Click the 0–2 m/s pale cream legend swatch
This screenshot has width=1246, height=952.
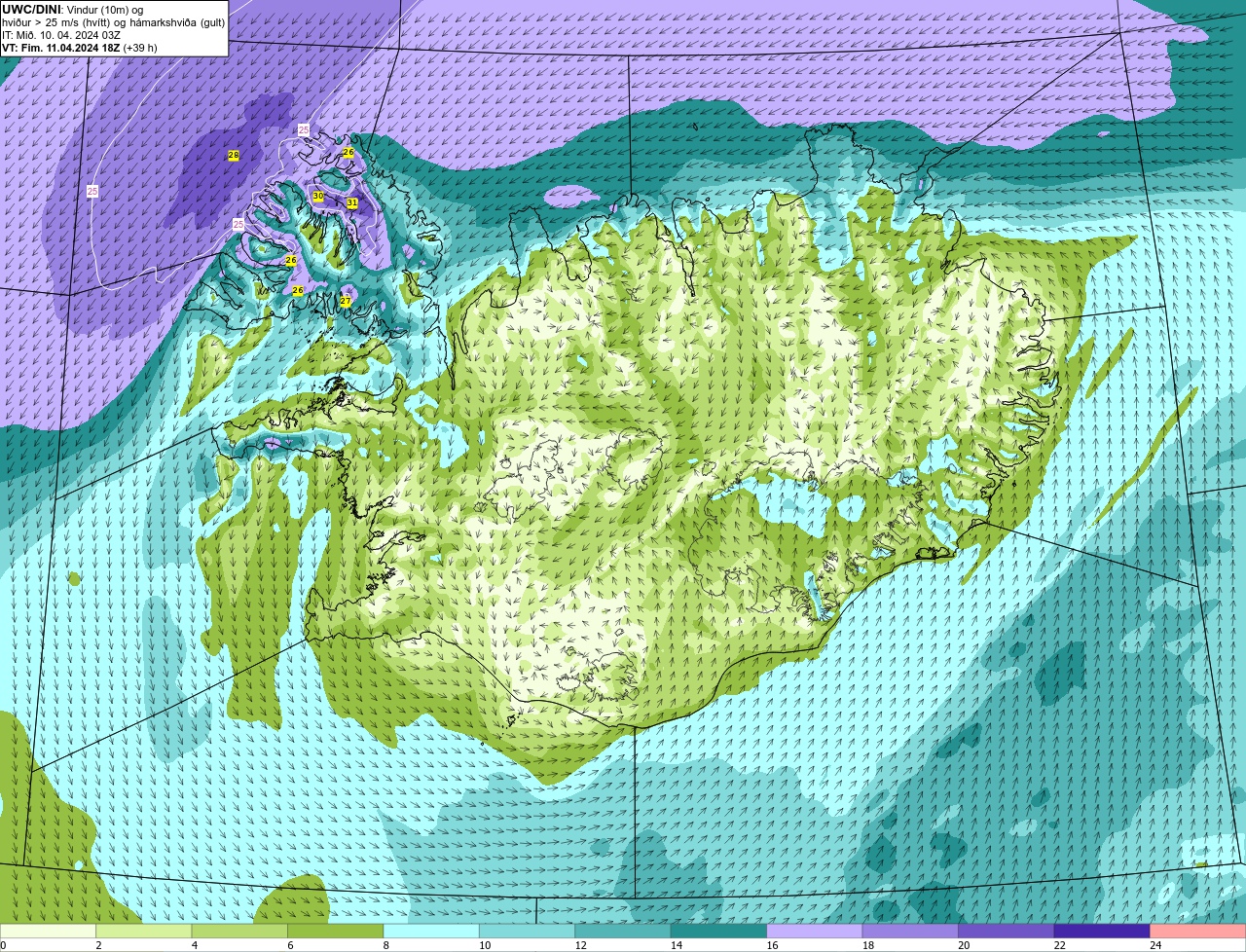(48, 931)
